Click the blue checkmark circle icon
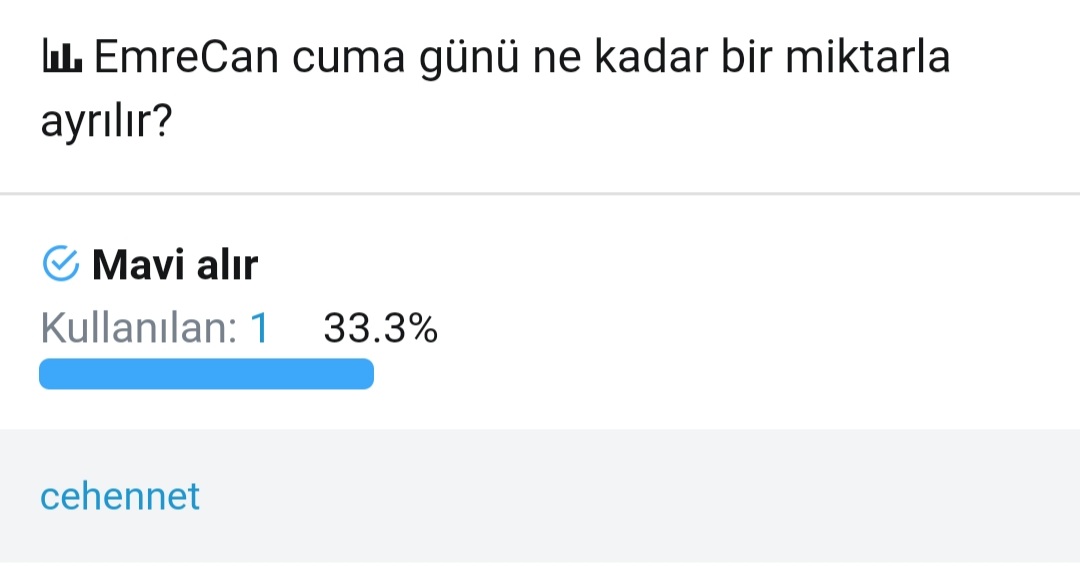Viewport: 1080px width, 572px height. (61, 265)
